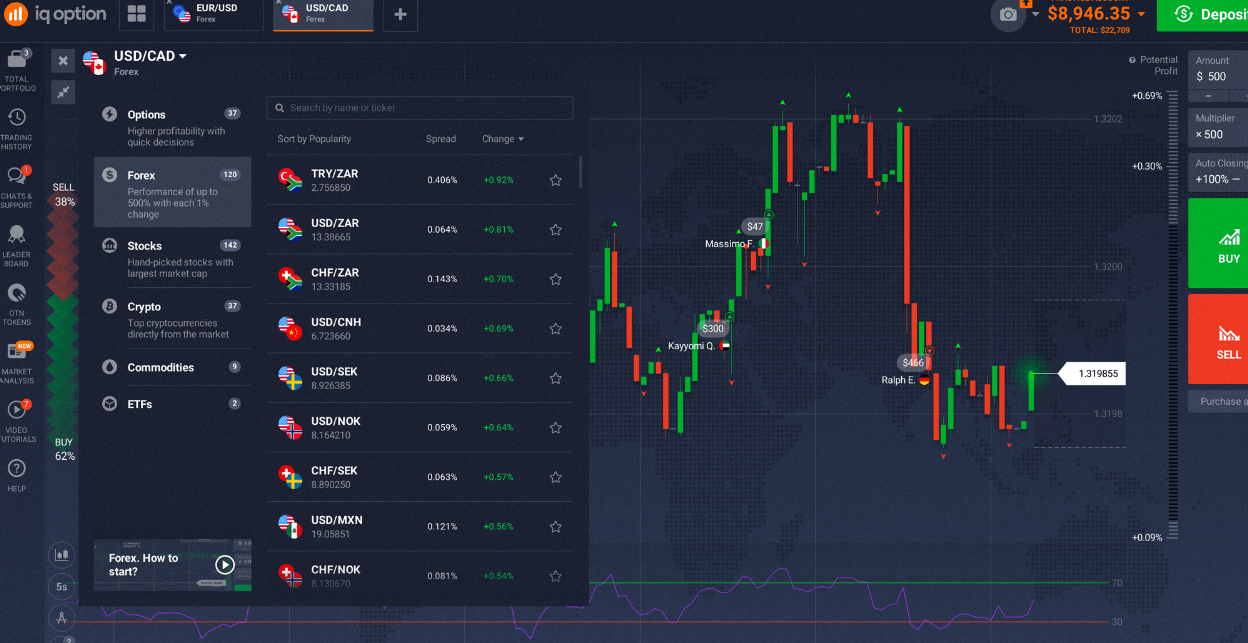Sort list by Popularity header
The height and width of the screenshot is (643, 1248).
pyautogui.click(x=314, y=139)
